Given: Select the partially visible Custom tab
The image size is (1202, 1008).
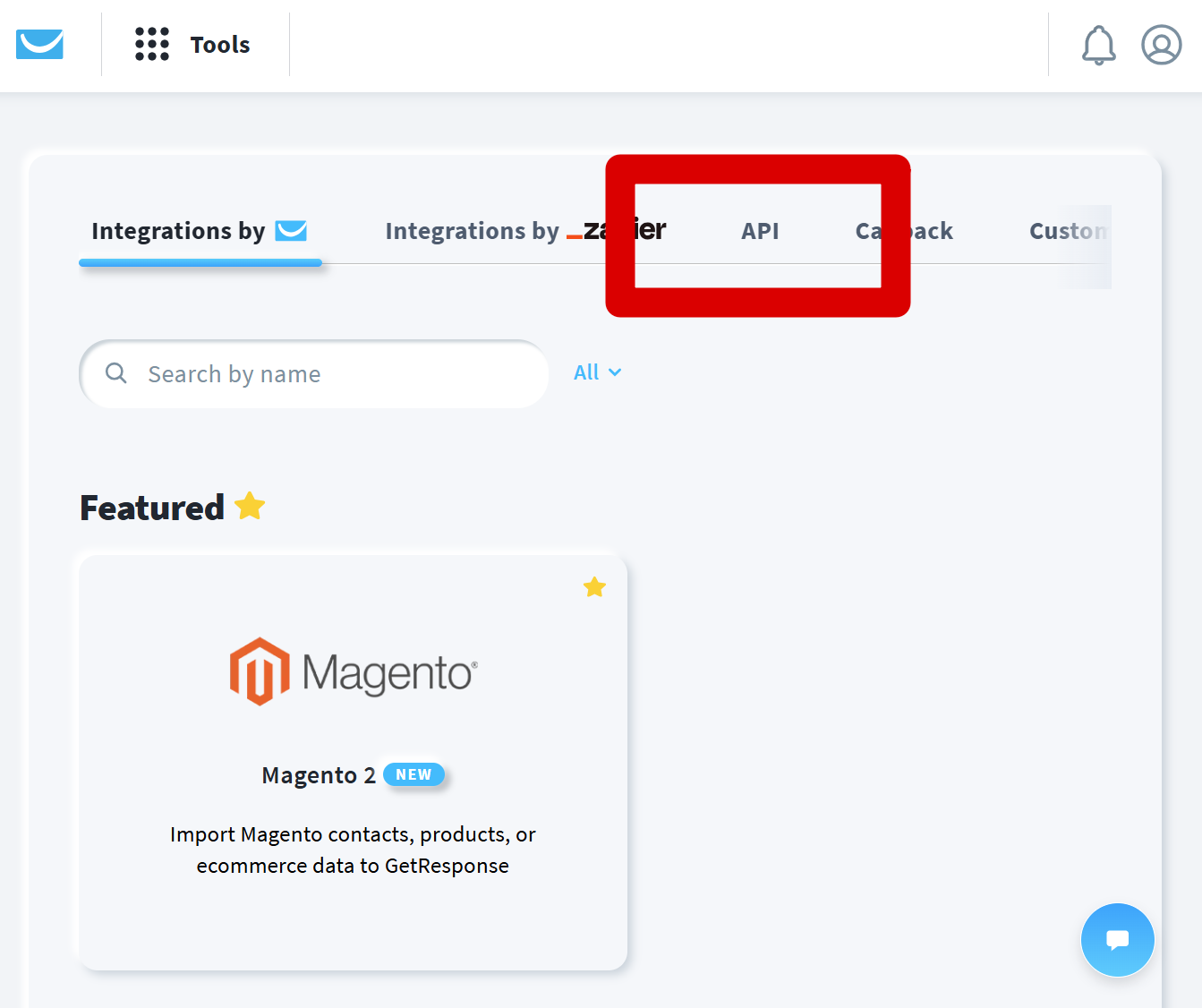Looking at the screenshot, I should (x=1068, y=231).
